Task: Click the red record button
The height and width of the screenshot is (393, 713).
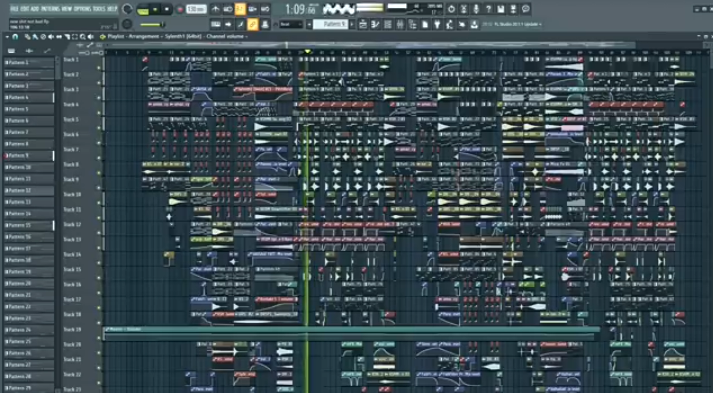Action: [x=181, y=10]
